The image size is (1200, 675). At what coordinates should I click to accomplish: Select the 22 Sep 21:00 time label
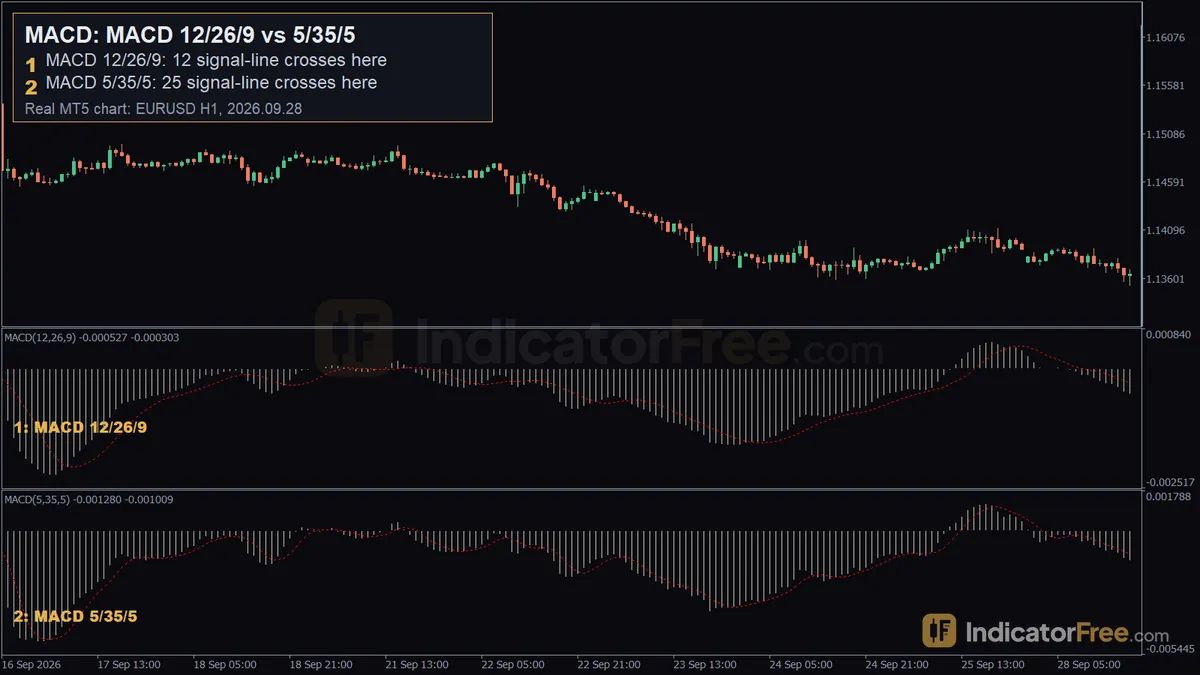[x=609, y=665]
